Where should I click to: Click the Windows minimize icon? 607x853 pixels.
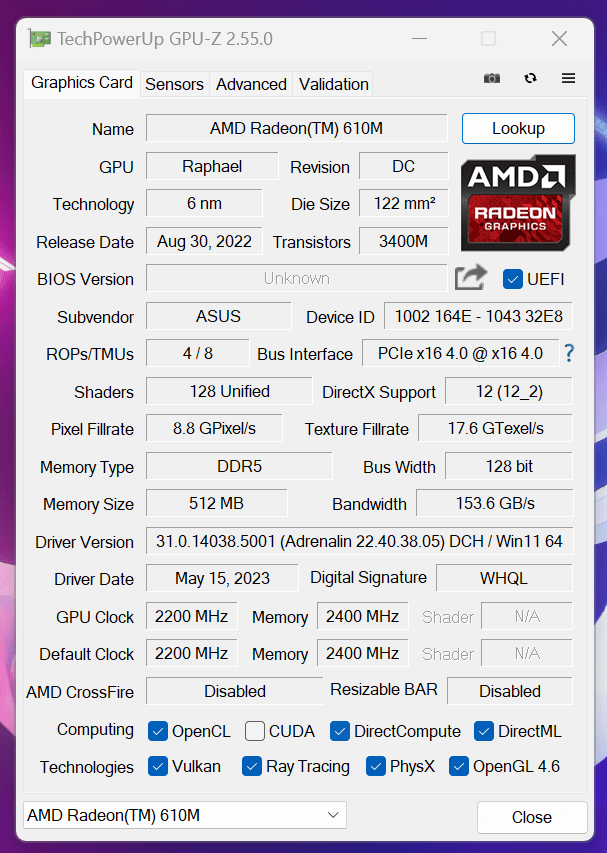[419, 38]
